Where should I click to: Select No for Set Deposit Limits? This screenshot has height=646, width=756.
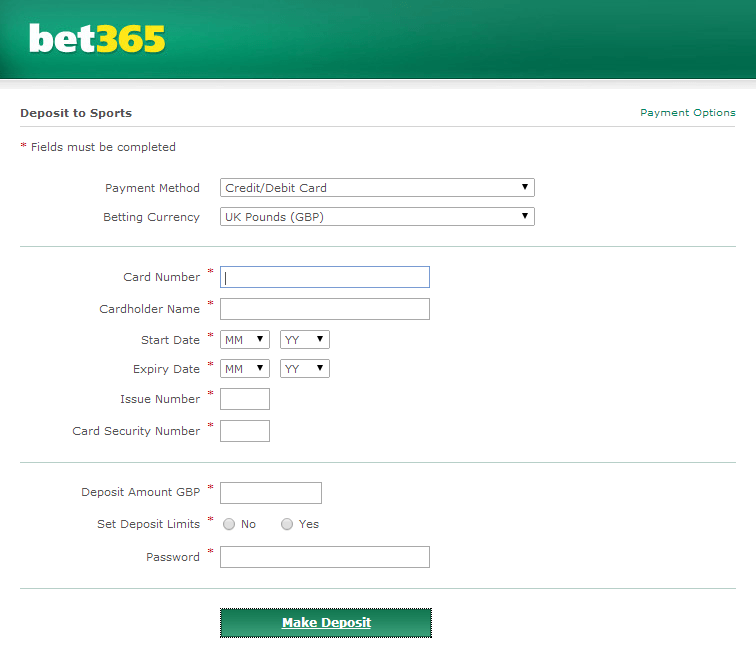tap(229, 524)
